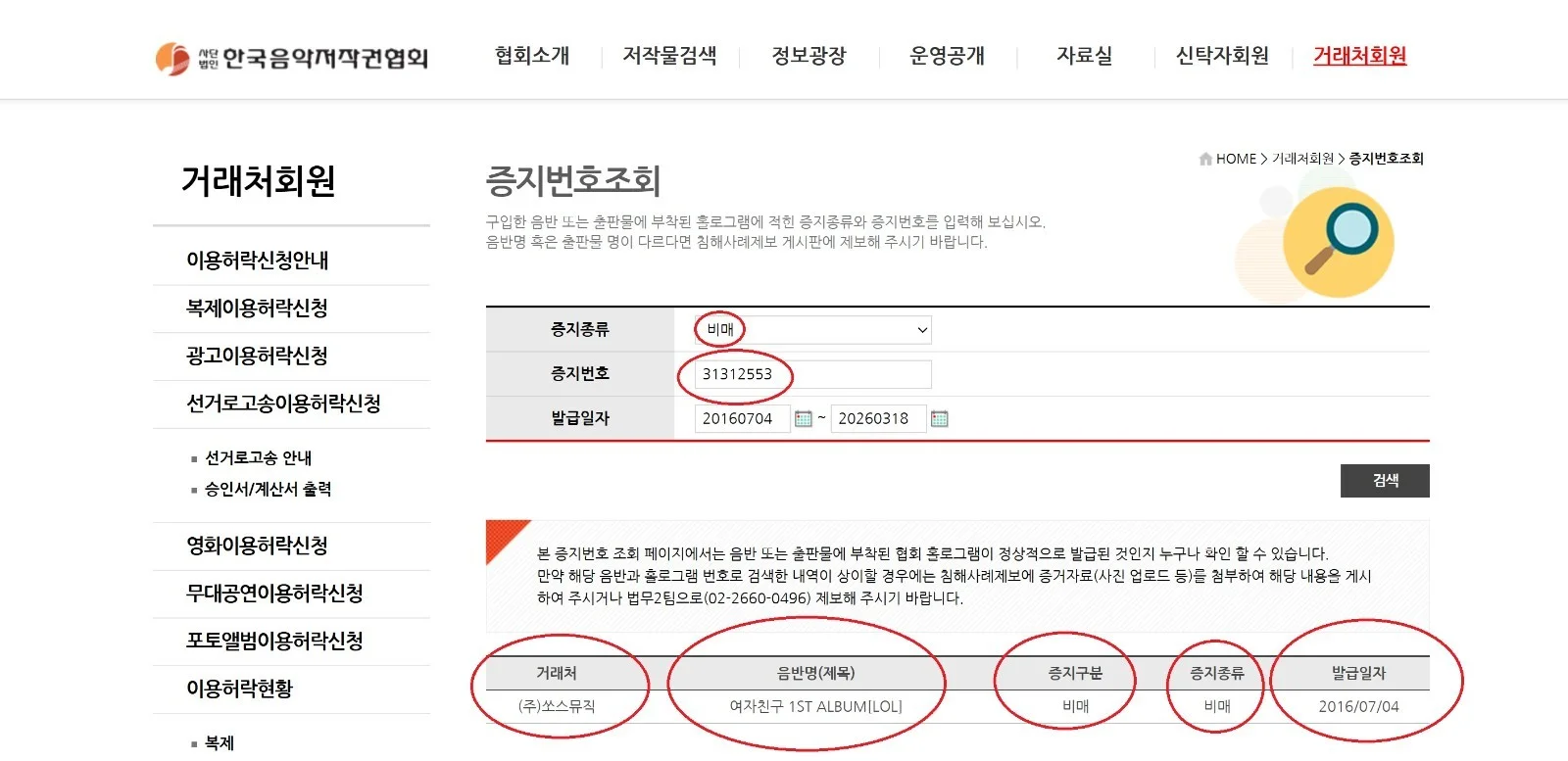Expand the 증지종류 dropdown showing 비매
The height and width of the screenshot is (761, 1568).
pos(813,330)
